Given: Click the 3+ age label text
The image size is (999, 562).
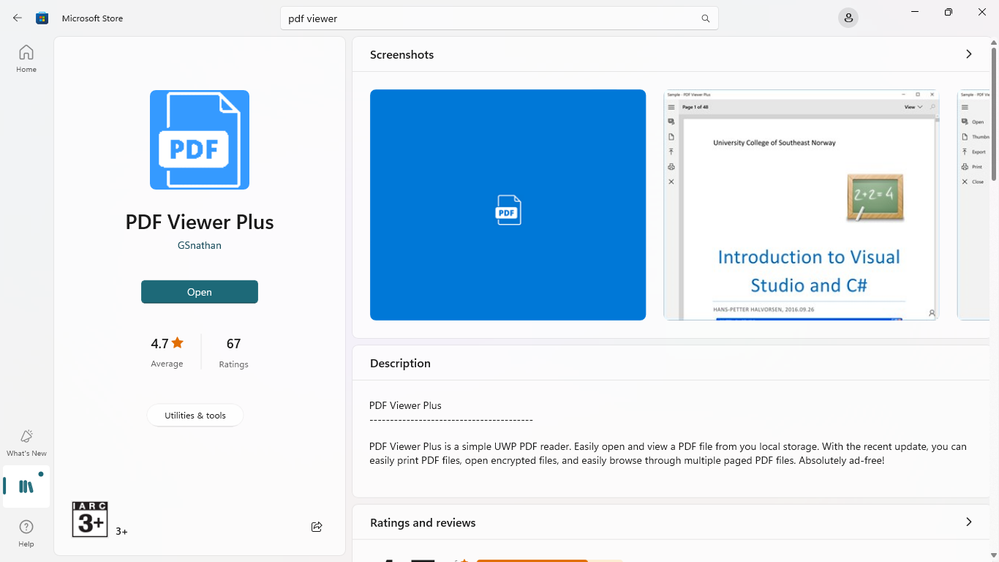Looking at the screenshot, I should tap(121, 531).
